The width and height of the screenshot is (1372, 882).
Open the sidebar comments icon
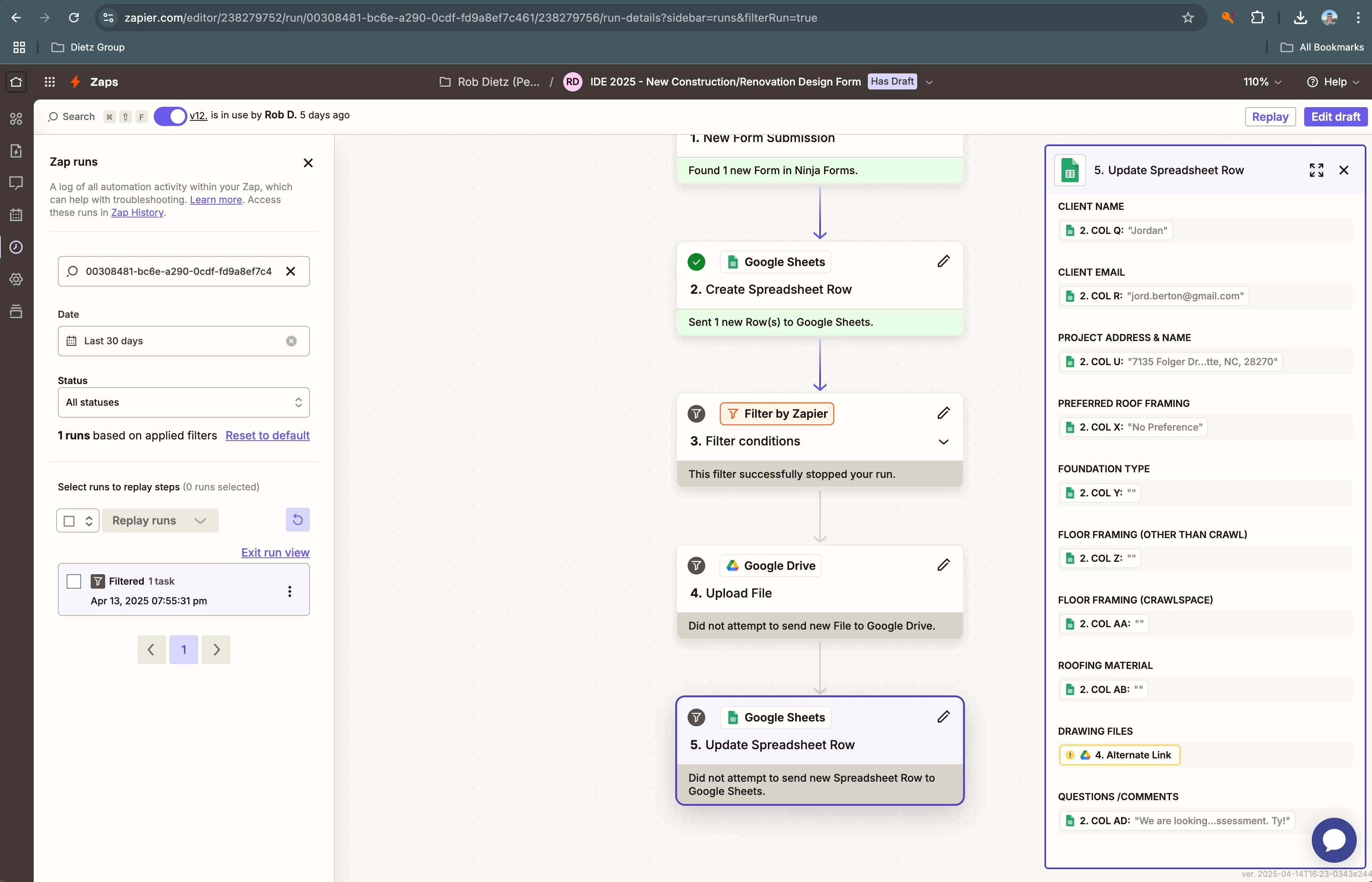16,183
